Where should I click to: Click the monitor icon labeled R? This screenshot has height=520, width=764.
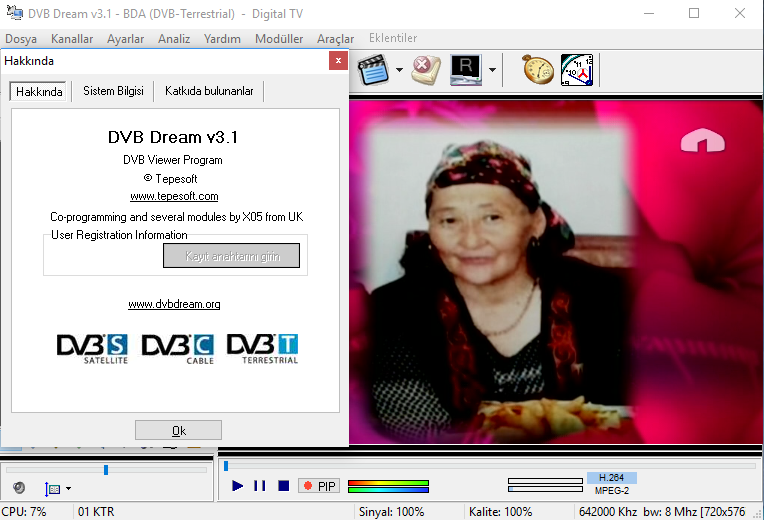(466, 70)
